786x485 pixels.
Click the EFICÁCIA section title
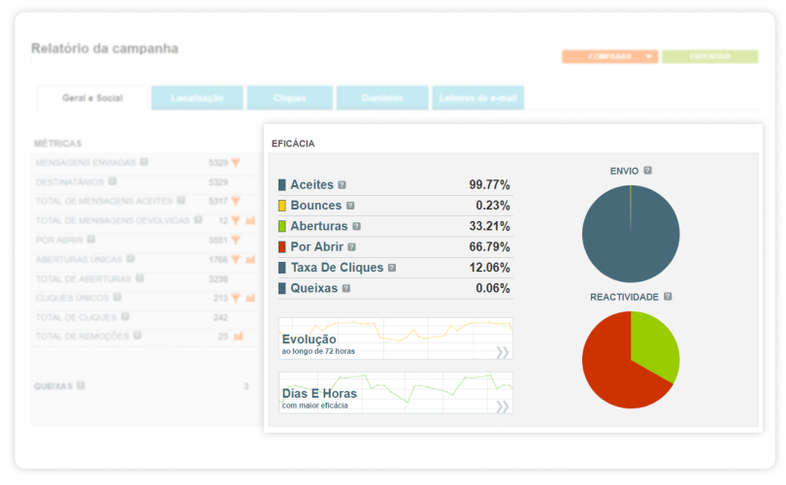[293, 144]
